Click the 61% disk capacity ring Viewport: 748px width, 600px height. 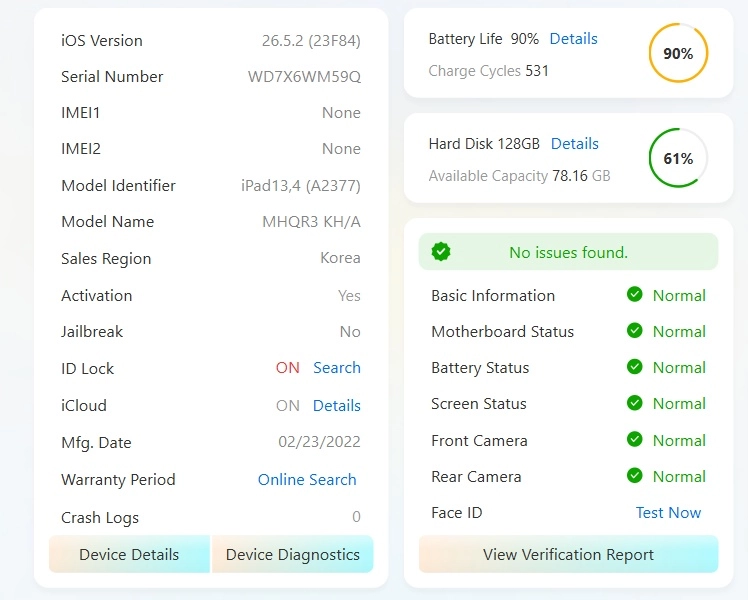pos(678,158)
